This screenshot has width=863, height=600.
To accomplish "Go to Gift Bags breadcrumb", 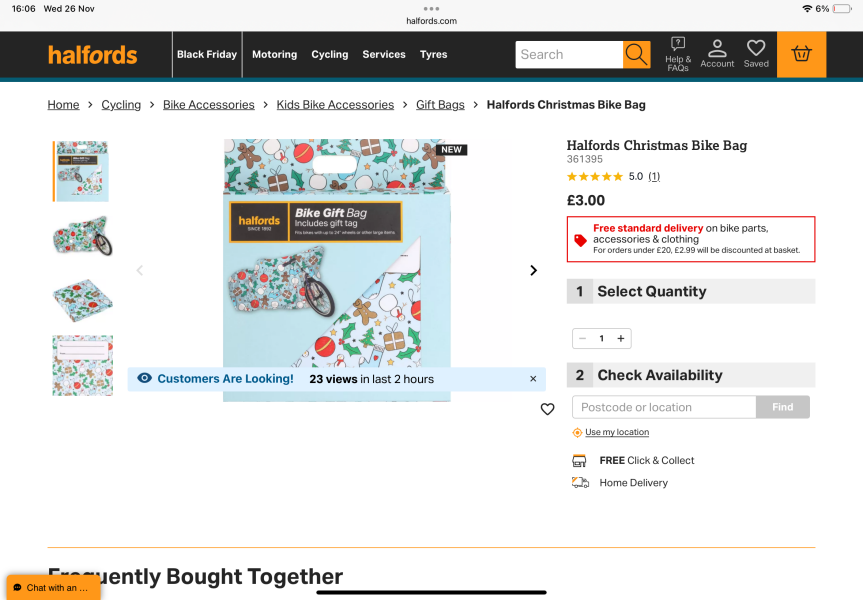I will point(440,105).
